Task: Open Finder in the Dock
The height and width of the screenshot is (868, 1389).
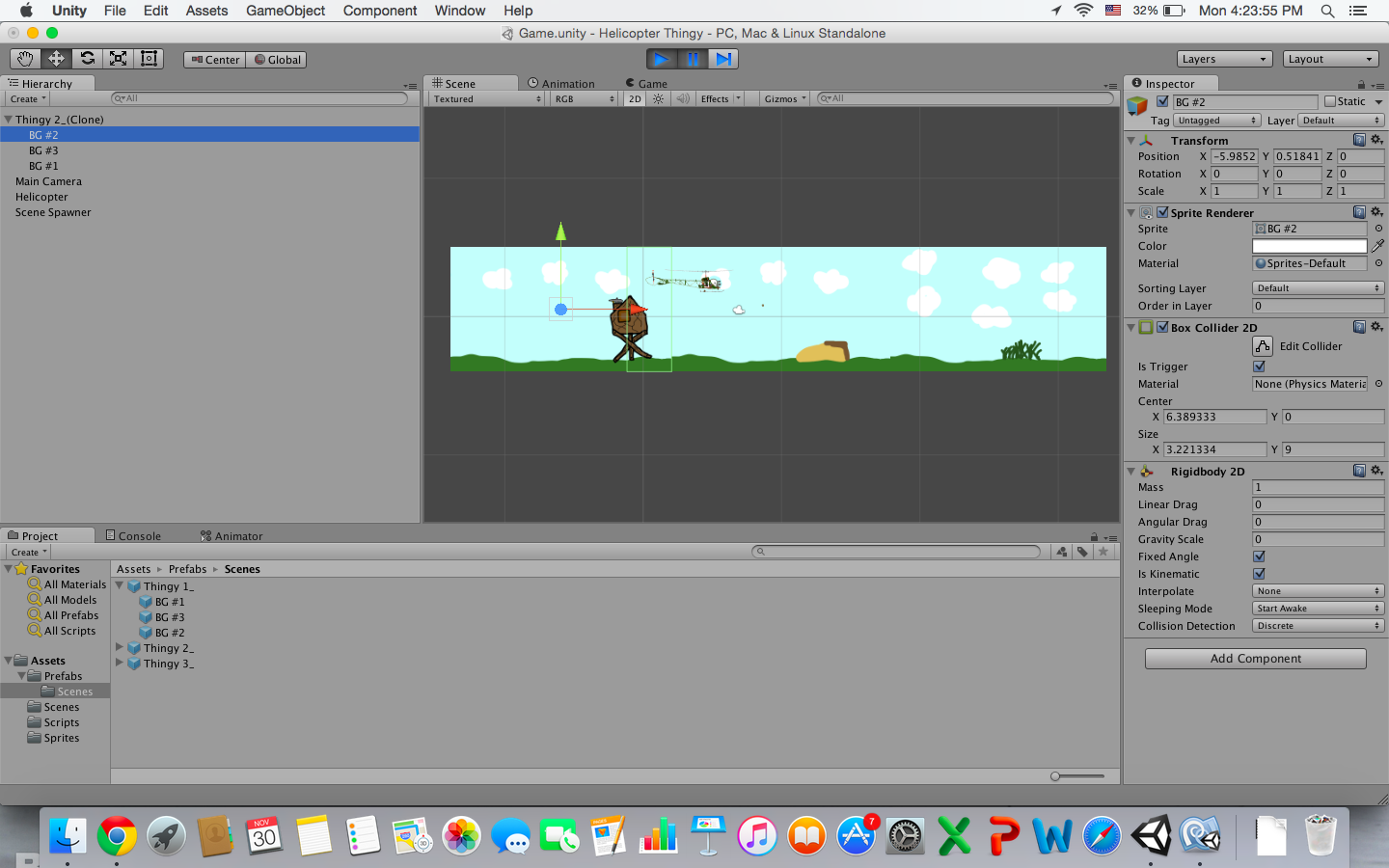Action: 68,835
